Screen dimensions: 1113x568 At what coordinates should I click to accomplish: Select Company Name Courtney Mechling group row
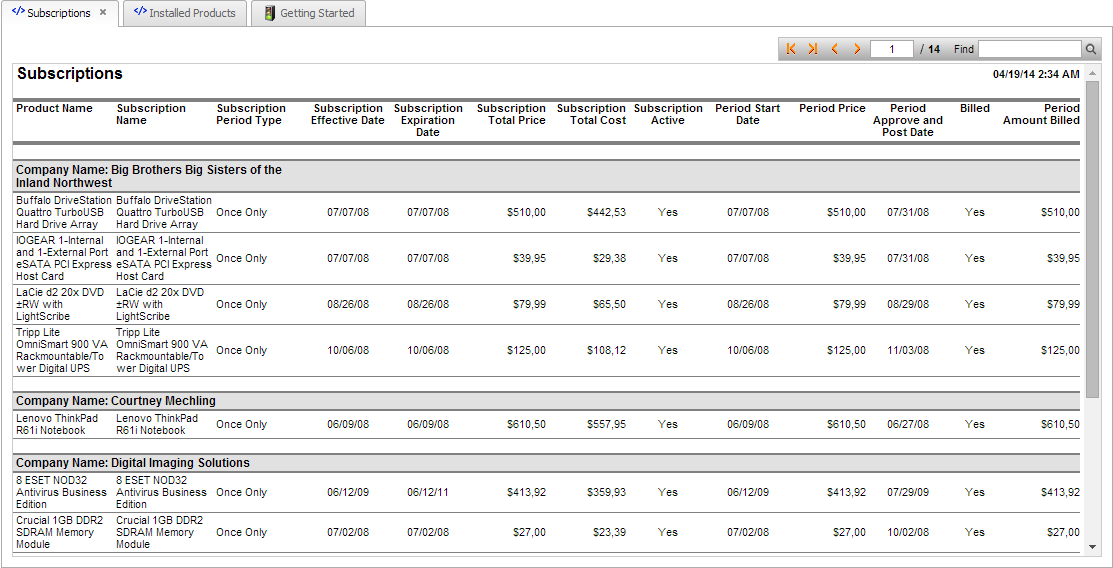tap(116, 401)
